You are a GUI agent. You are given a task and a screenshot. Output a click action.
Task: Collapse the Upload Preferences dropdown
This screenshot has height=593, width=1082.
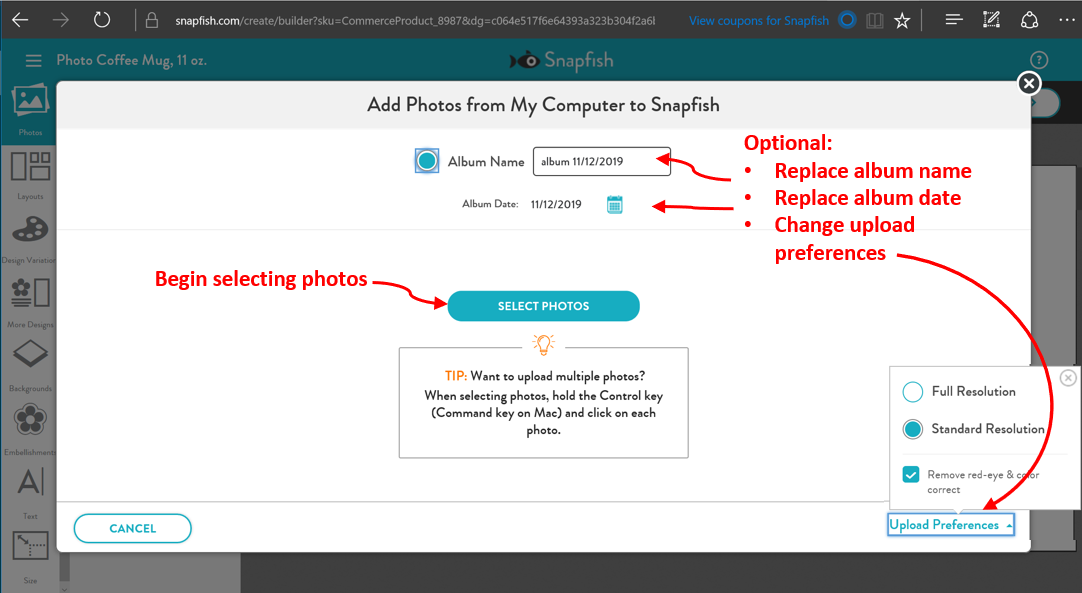(950, 525)
